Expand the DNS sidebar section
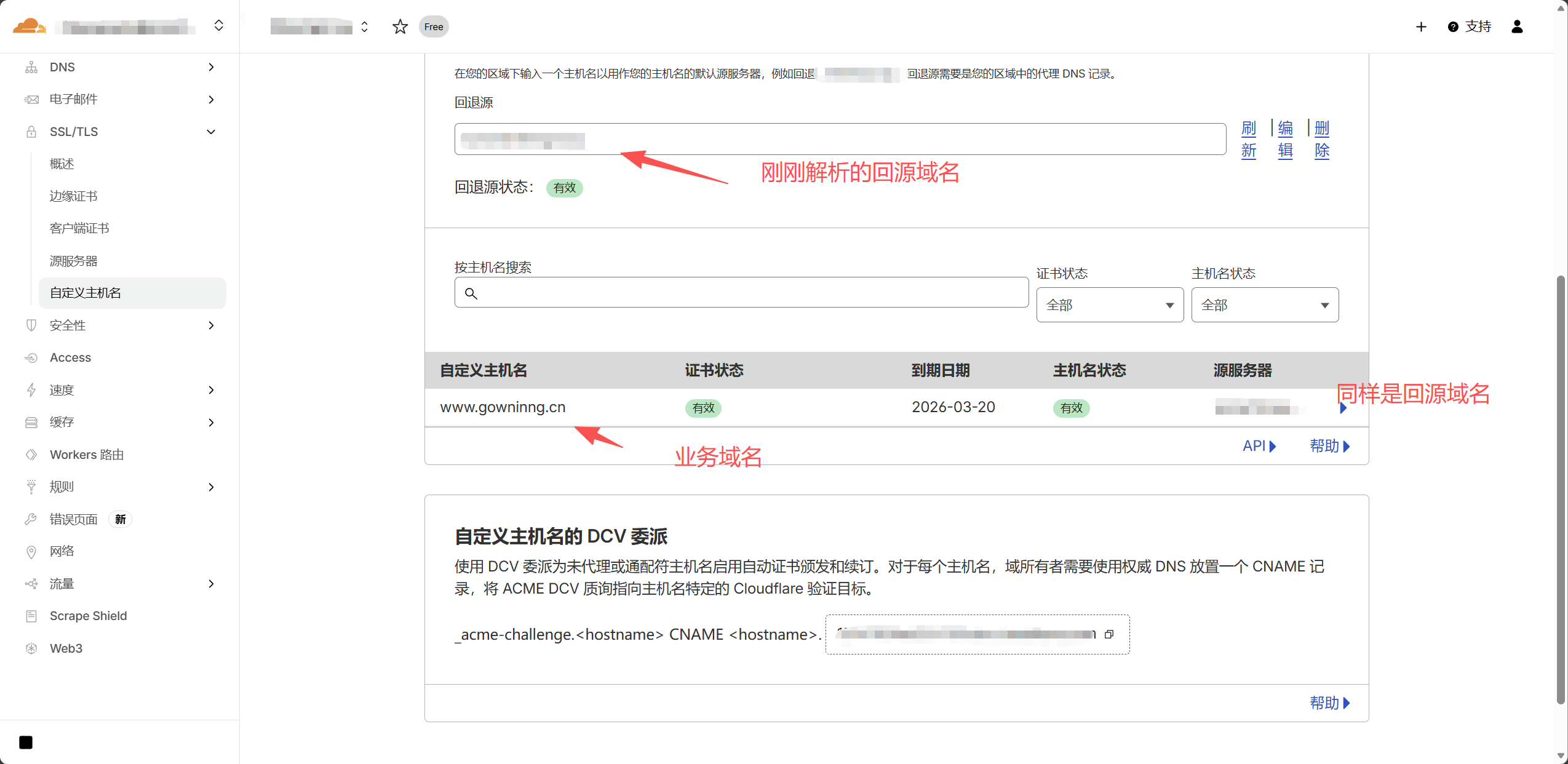 (x=211, y=67)
